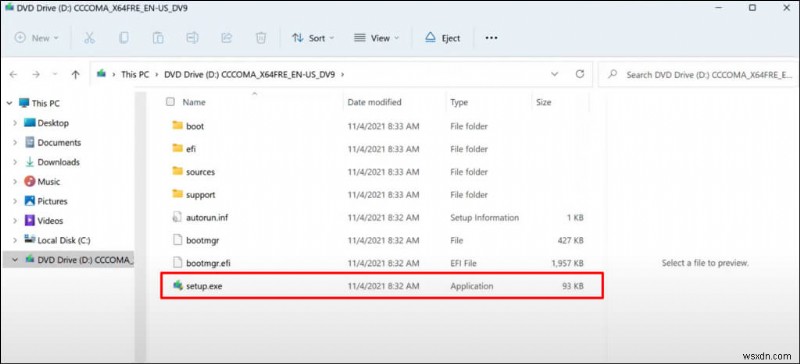This screenshot has width=800, height=364.
Task: Click the Rename icon in toolbar
Action: (x=192, y=38)
